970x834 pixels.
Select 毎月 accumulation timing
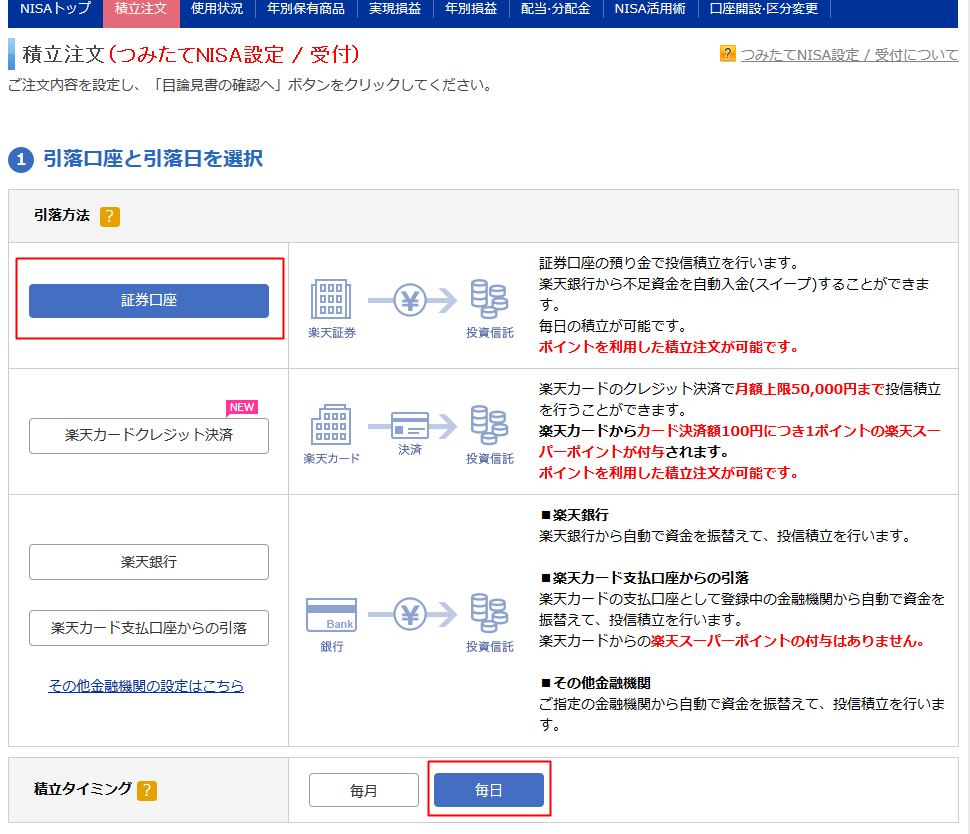364,790
